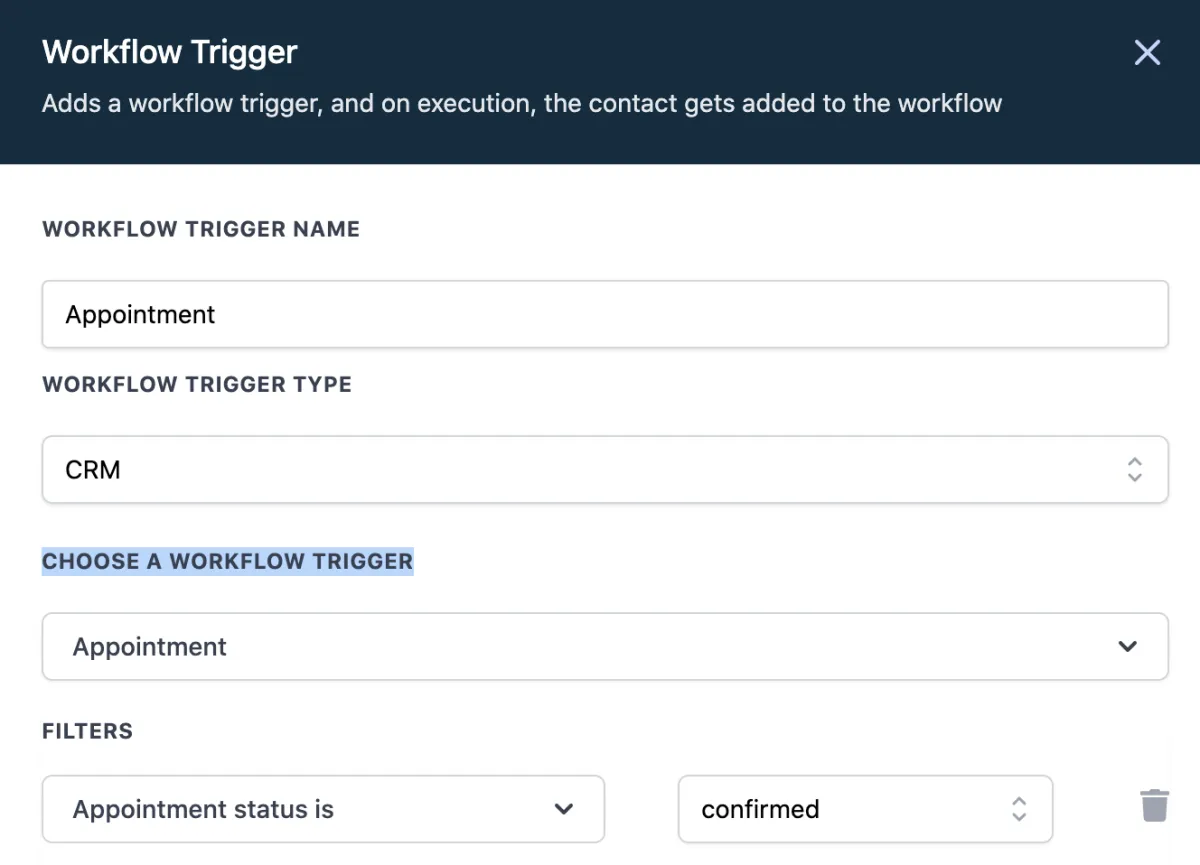Image resolution: width=1200 pixels, height=865 pixels.
Task: Open the Appointment status is filter dropdown
Action: (322, 809)
